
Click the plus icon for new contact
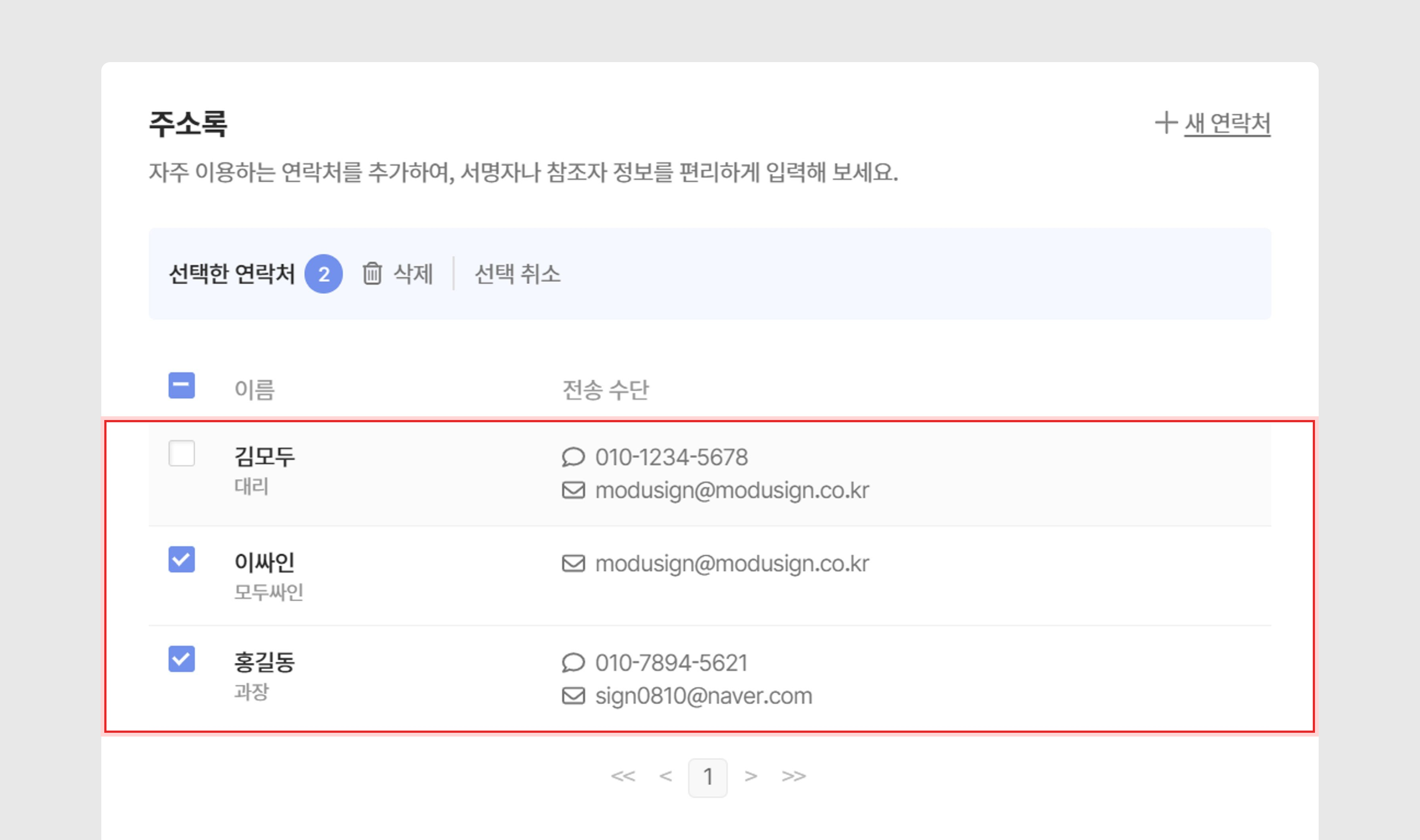(x=1166, y=123)
